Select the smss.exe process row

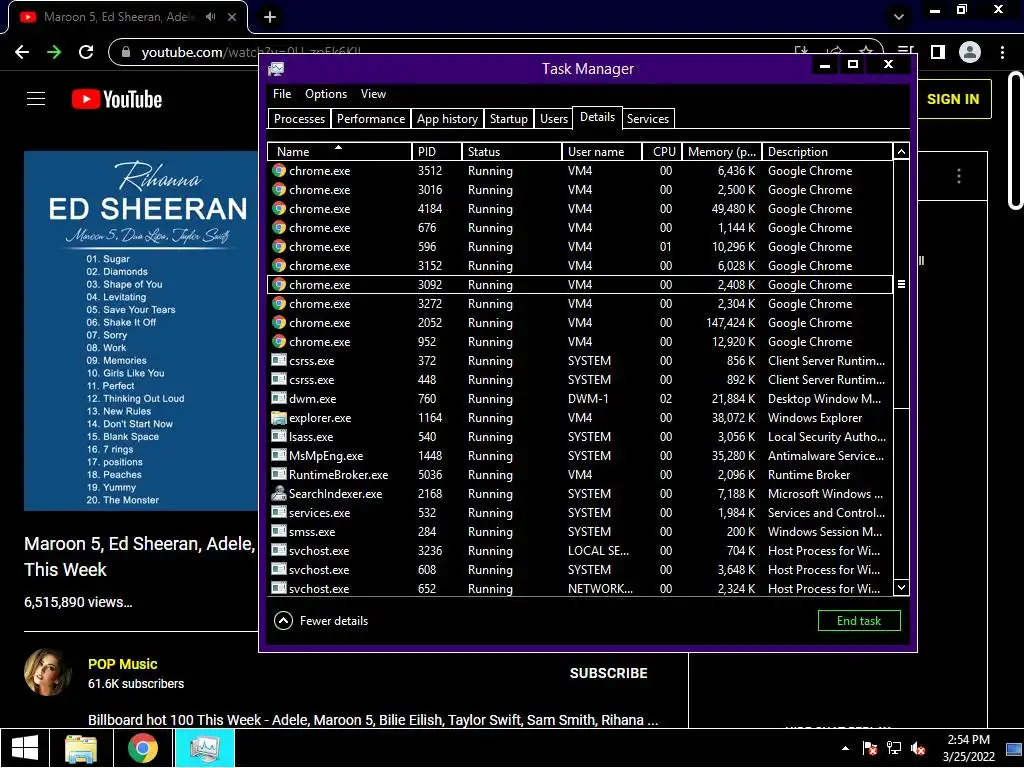[580, 532]
